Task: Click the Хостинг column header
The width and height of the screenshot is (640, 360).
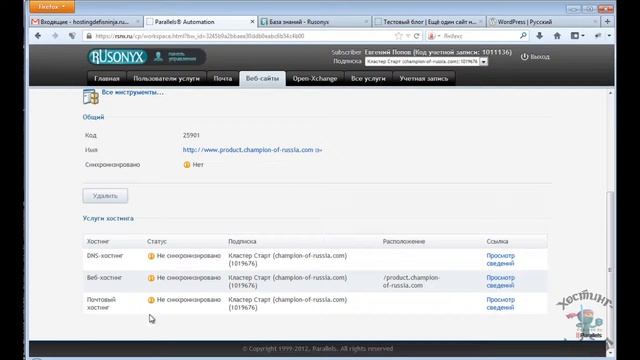Action: pyautogui.click(x=98, y=242)
